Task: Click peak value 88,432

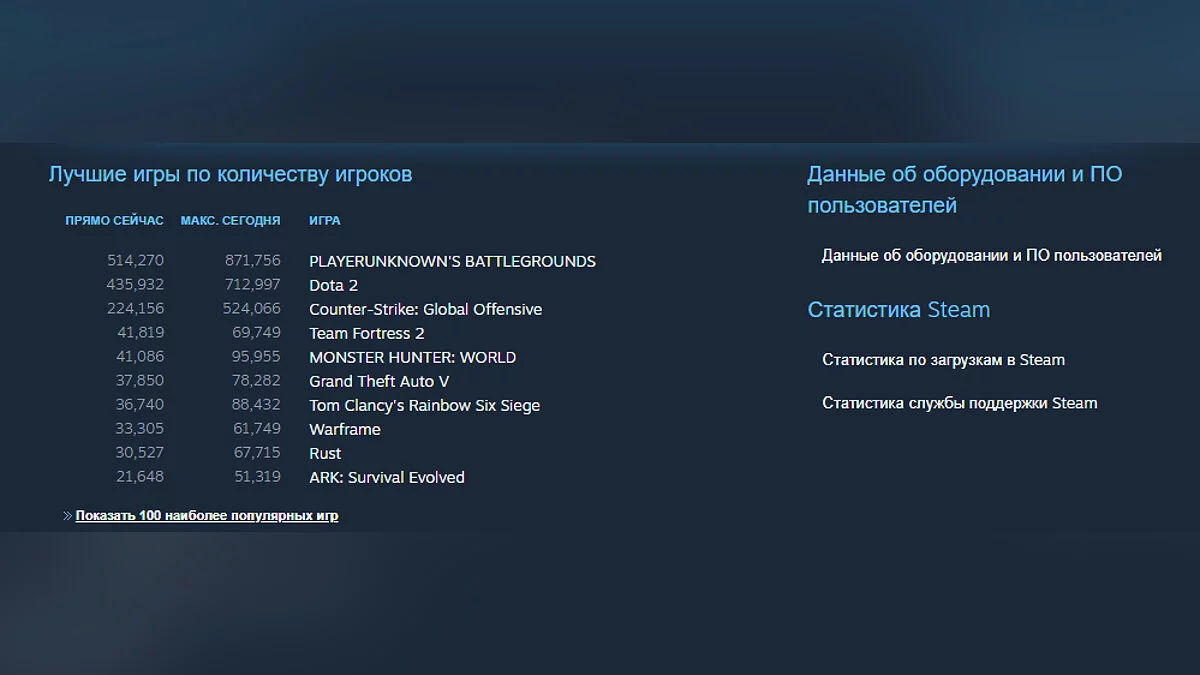Action: [x=257, y=404]
